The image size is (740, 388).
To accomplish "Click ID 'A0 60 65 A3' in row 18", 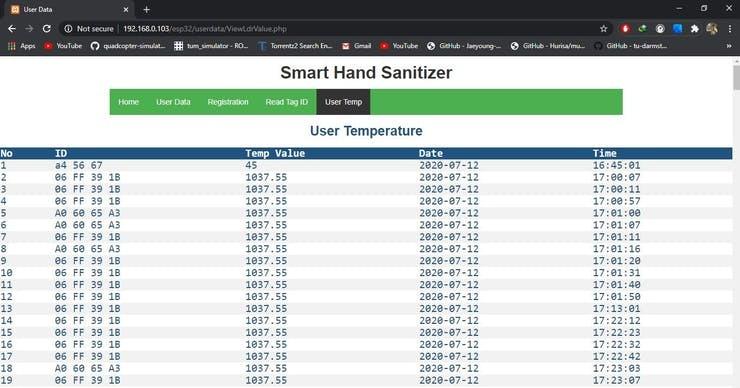I will 87,369.
